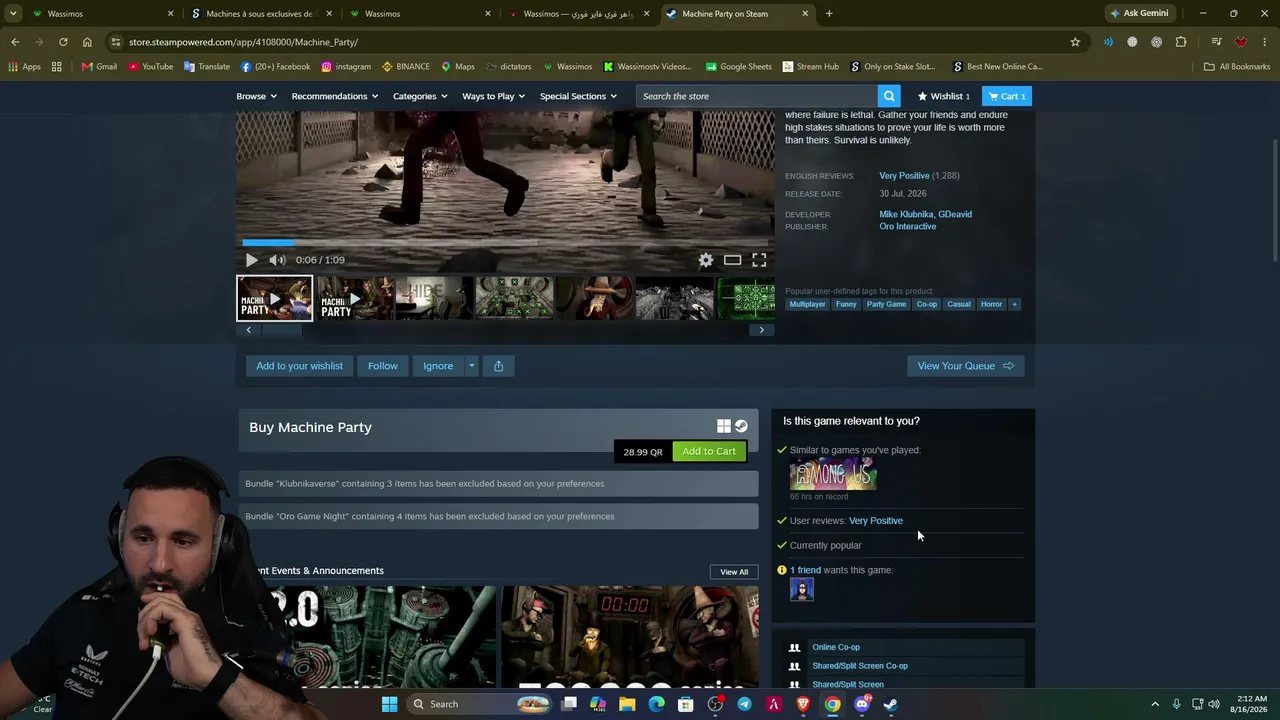
Task: Open the BINANCE bookmark
Action: tap(405, 67)
